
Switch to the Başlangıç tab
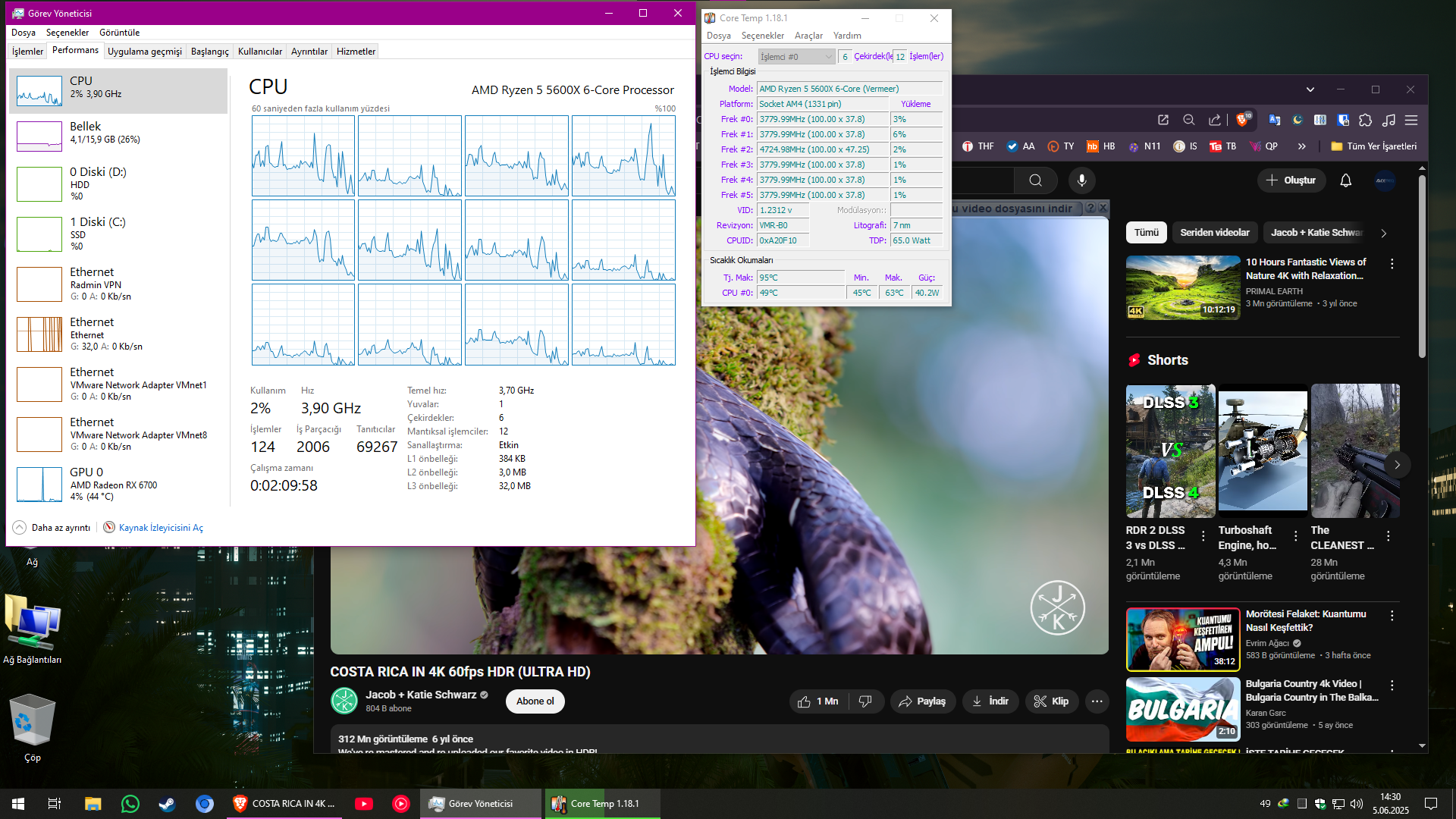point(209,52)
